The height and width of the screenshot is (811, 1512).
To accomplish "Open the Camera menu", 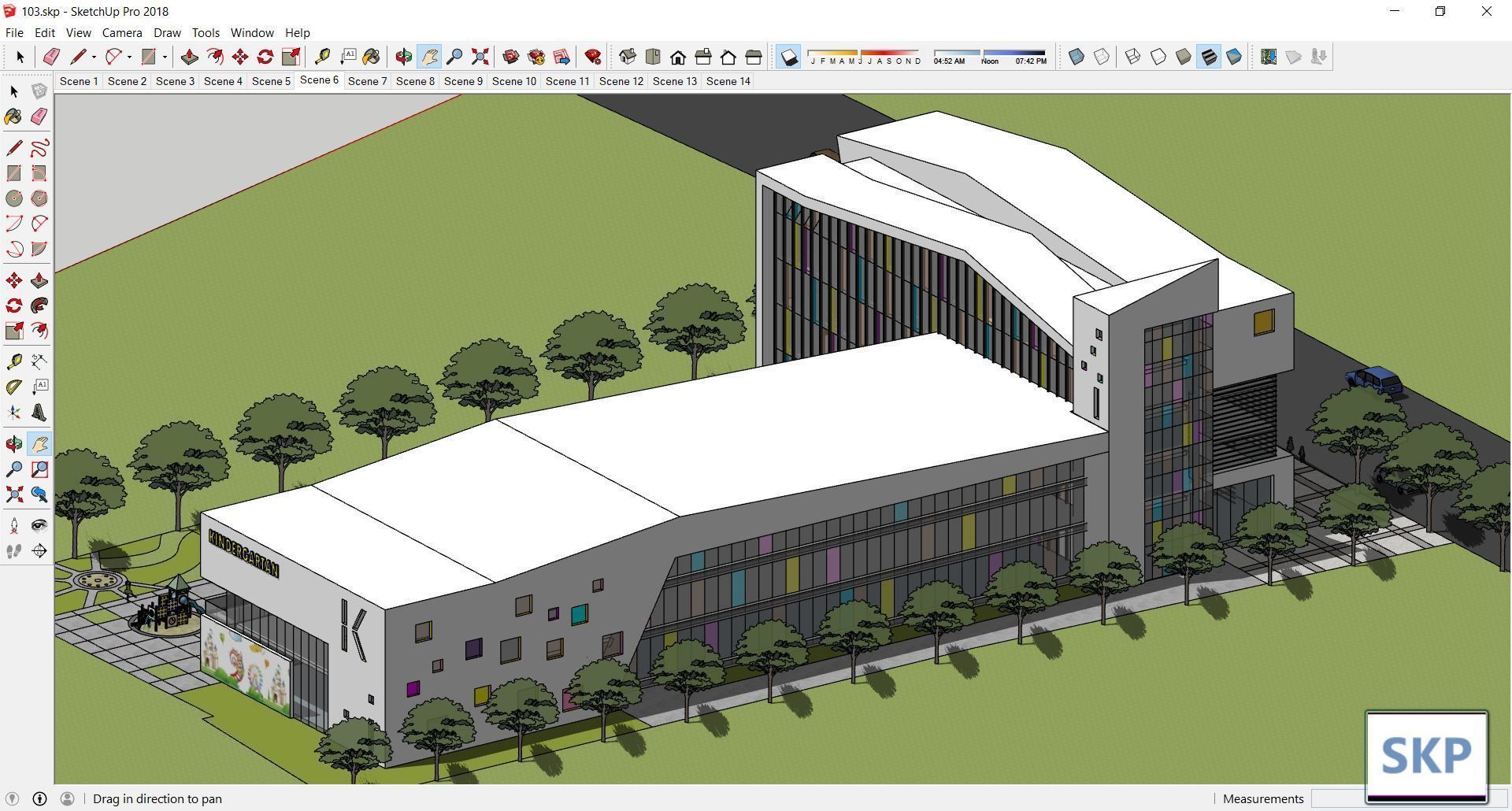I will [x=122, y=32].
